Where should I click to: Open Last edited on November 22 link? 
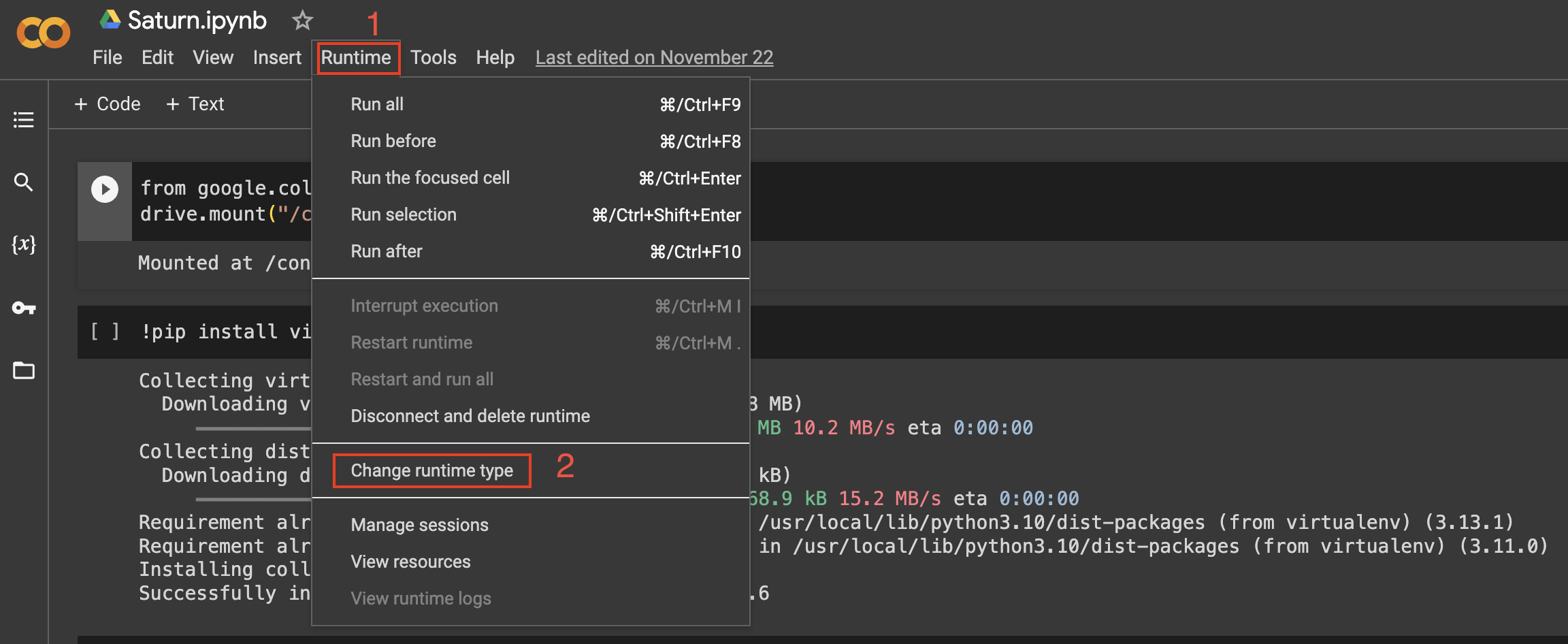[x=654, y=57]
